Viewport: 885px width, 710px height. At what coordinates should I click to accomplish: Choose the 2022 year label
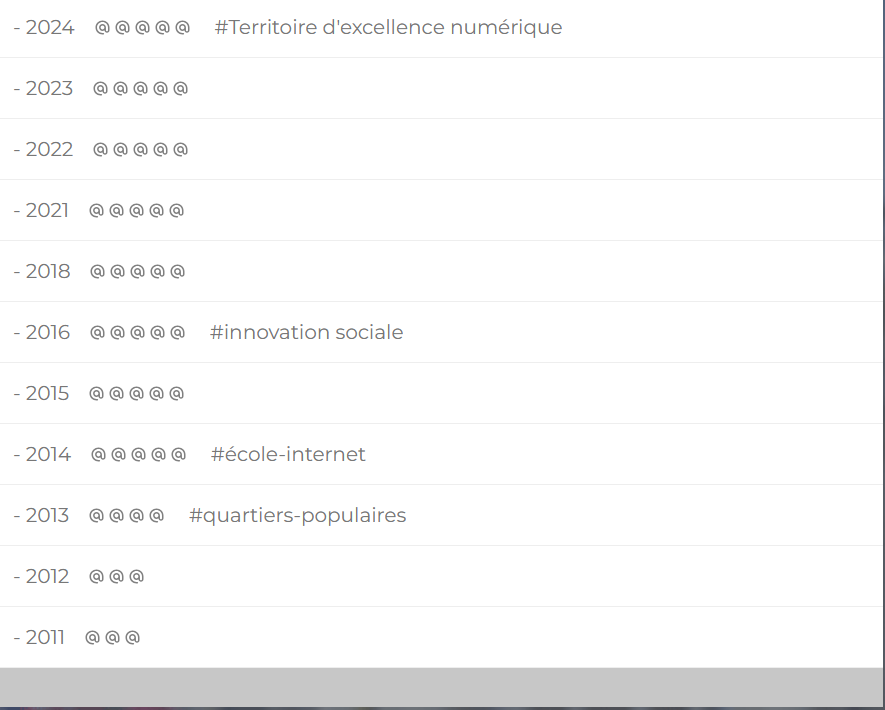tap(49, 150)
